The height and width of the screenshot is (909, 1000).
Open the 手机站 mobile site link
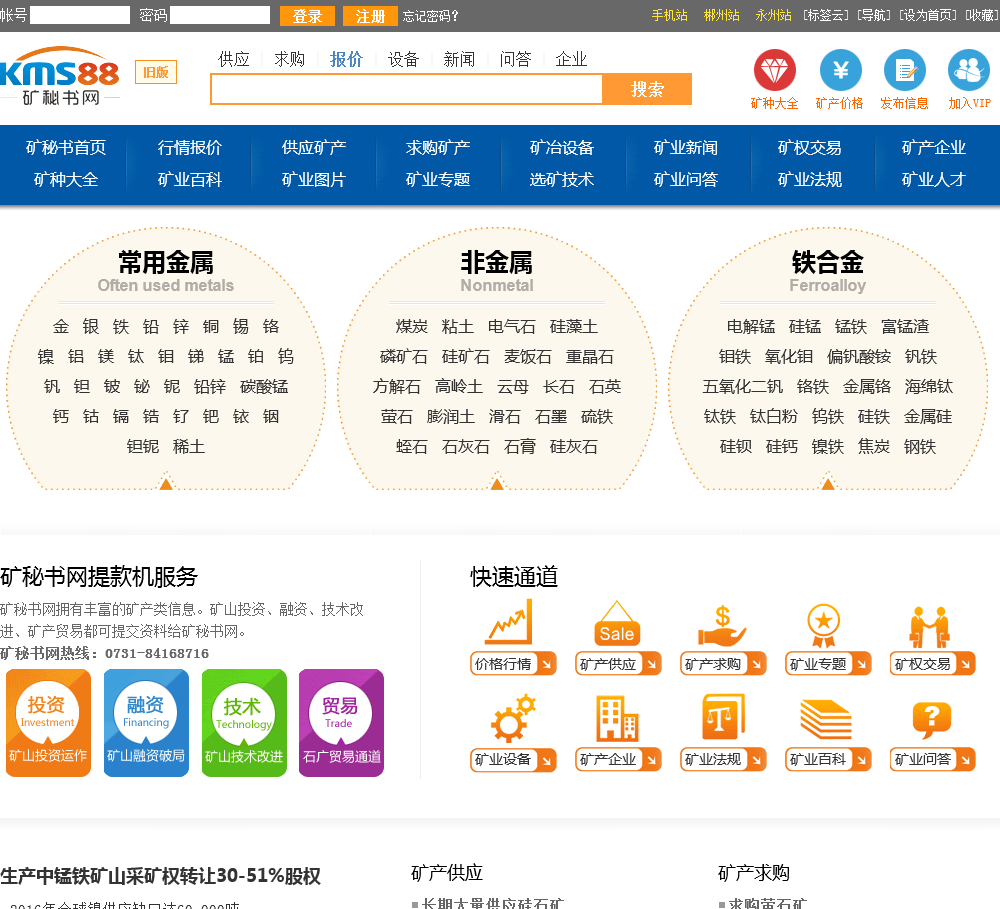[x=670, y=15]
